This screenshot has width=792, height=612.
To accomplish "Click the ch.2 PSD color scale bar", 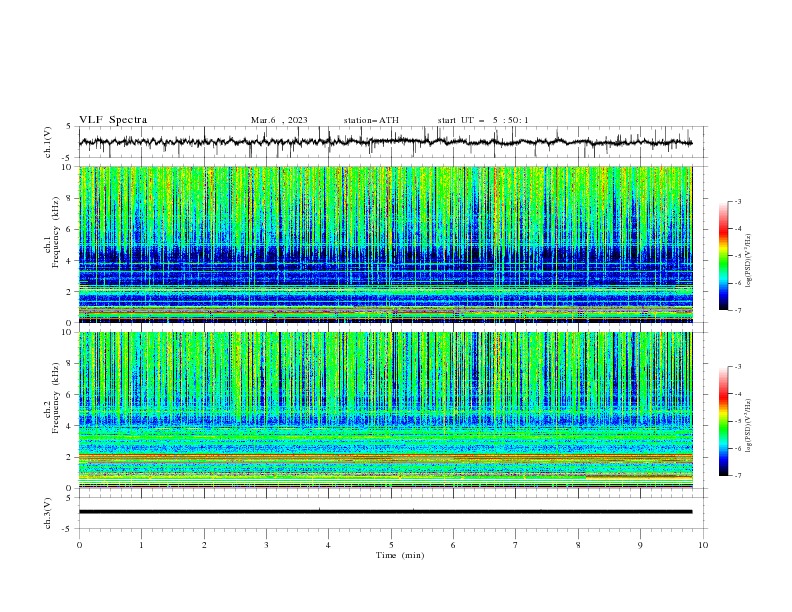I will (x=723, y=421).
